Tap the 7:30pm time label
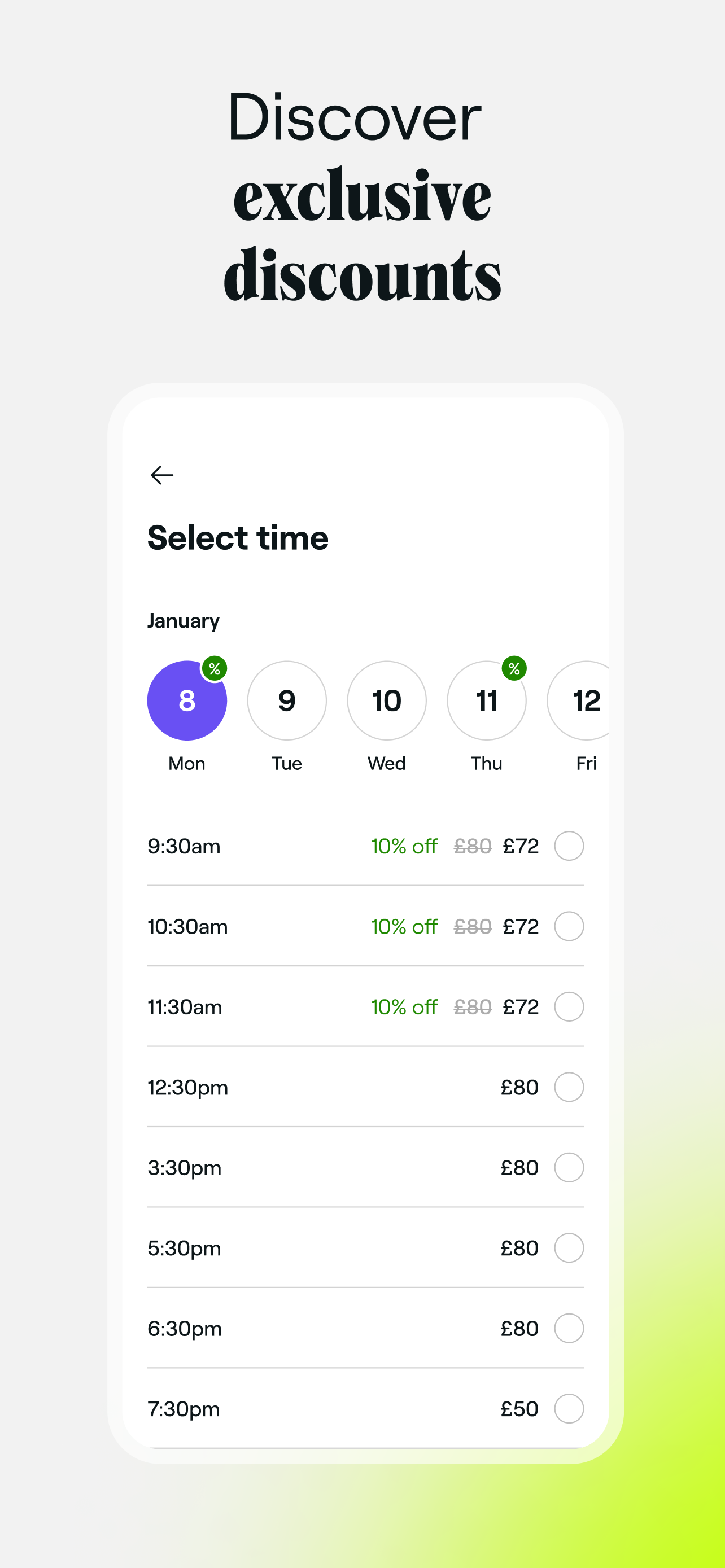Image resolution: width=725 pixels, height=1568 pixels. point(184,1408)
